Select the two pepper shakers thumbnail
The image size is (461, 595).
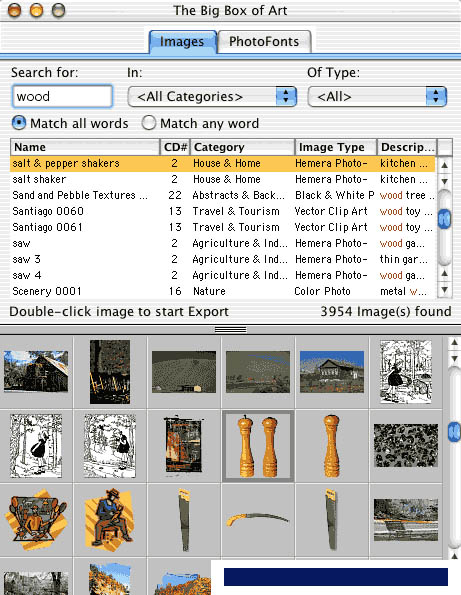tap(258, 446)
